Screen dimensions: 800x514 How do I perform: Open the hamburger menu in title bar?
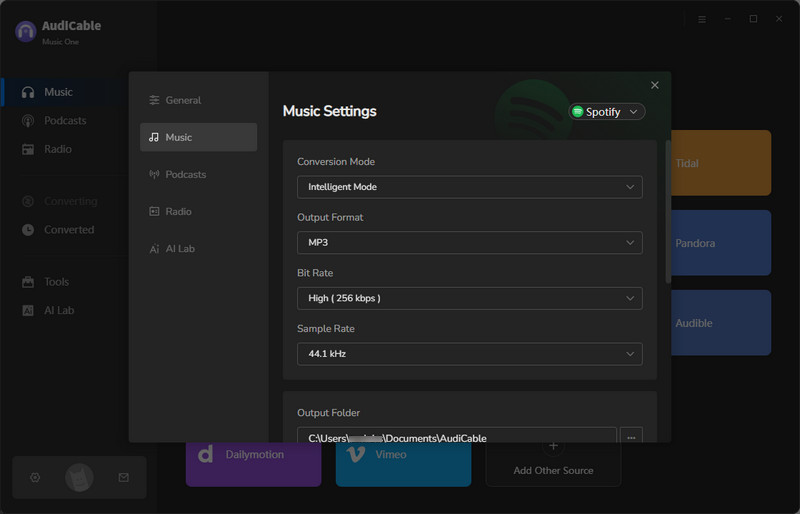(702, 19)
